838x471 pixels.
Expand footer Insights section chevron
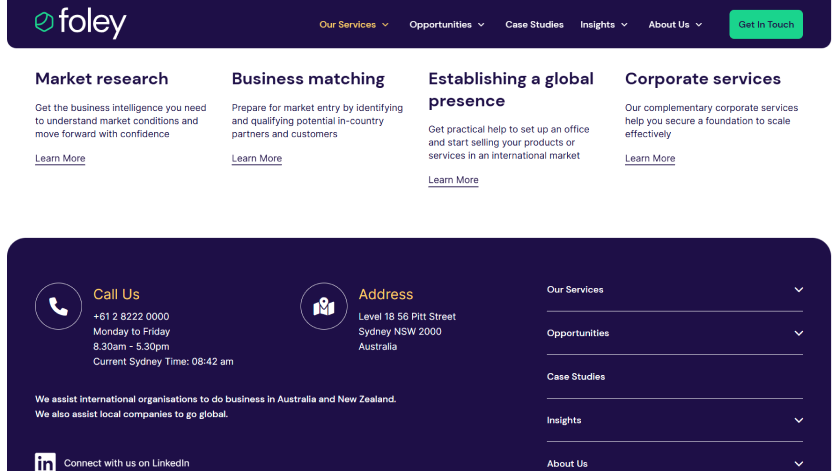coord(798,420)
